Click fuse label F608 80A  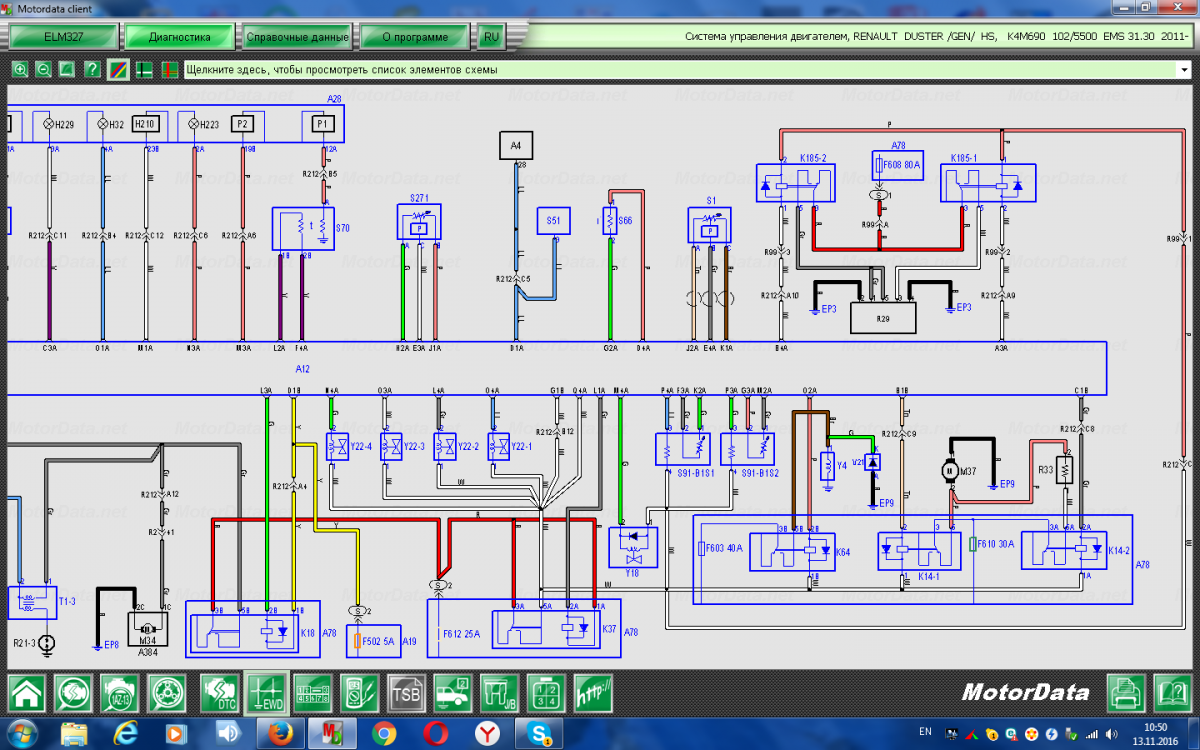click(x=901, y=164)
